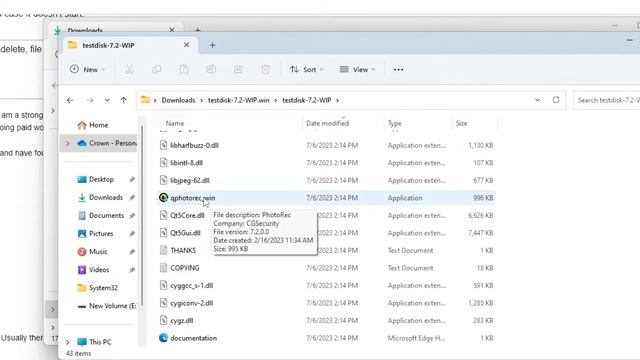Viewport: 640px width, 360px height.
Task: Switch to Downloads tab in back window
Action: (x=85, y=30)
